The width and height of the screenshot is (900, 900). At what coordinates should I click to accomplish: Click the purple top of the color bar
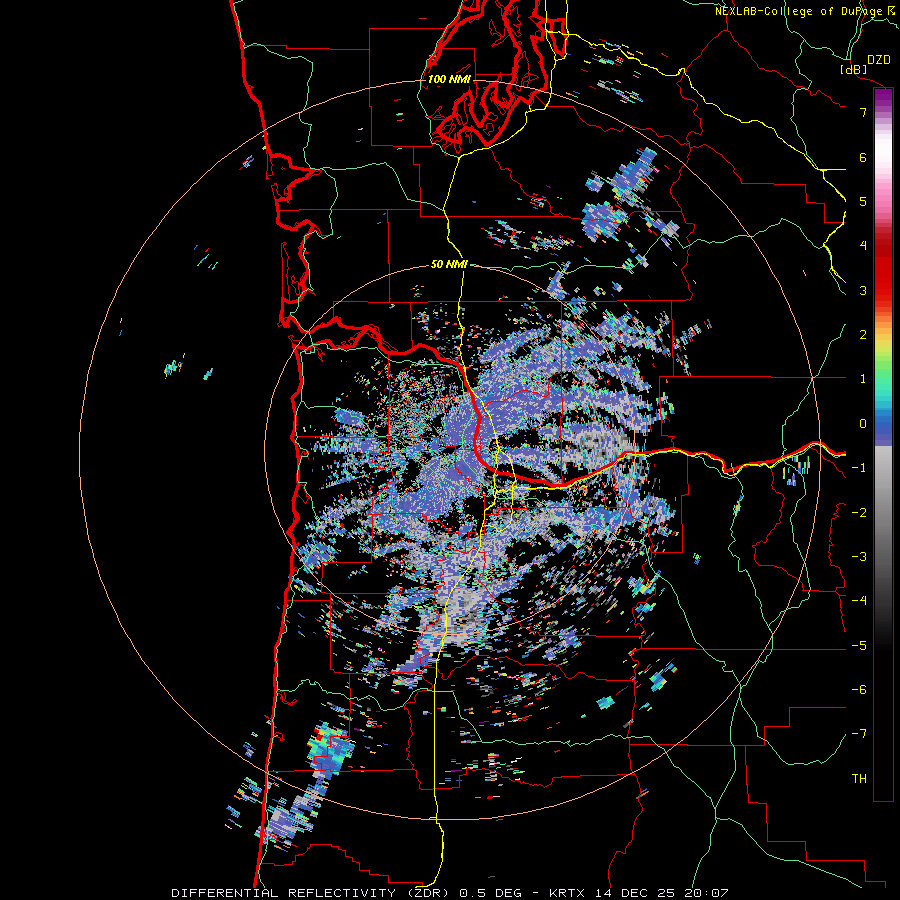883,98
